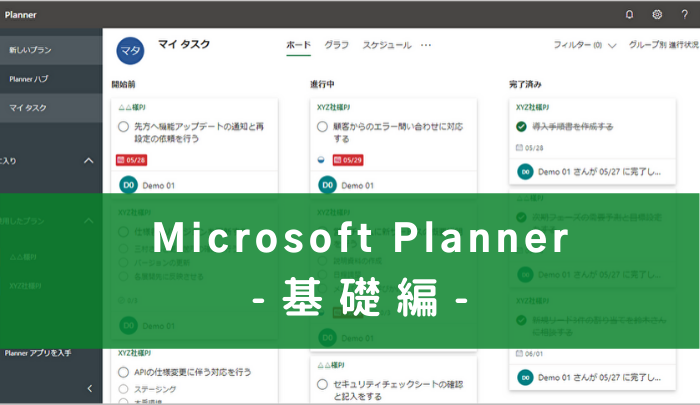Open the XYZ社様PJ label on 導入手順書 card
The width and height of the screenshot is (700, 405).
[x=532, y=107]
